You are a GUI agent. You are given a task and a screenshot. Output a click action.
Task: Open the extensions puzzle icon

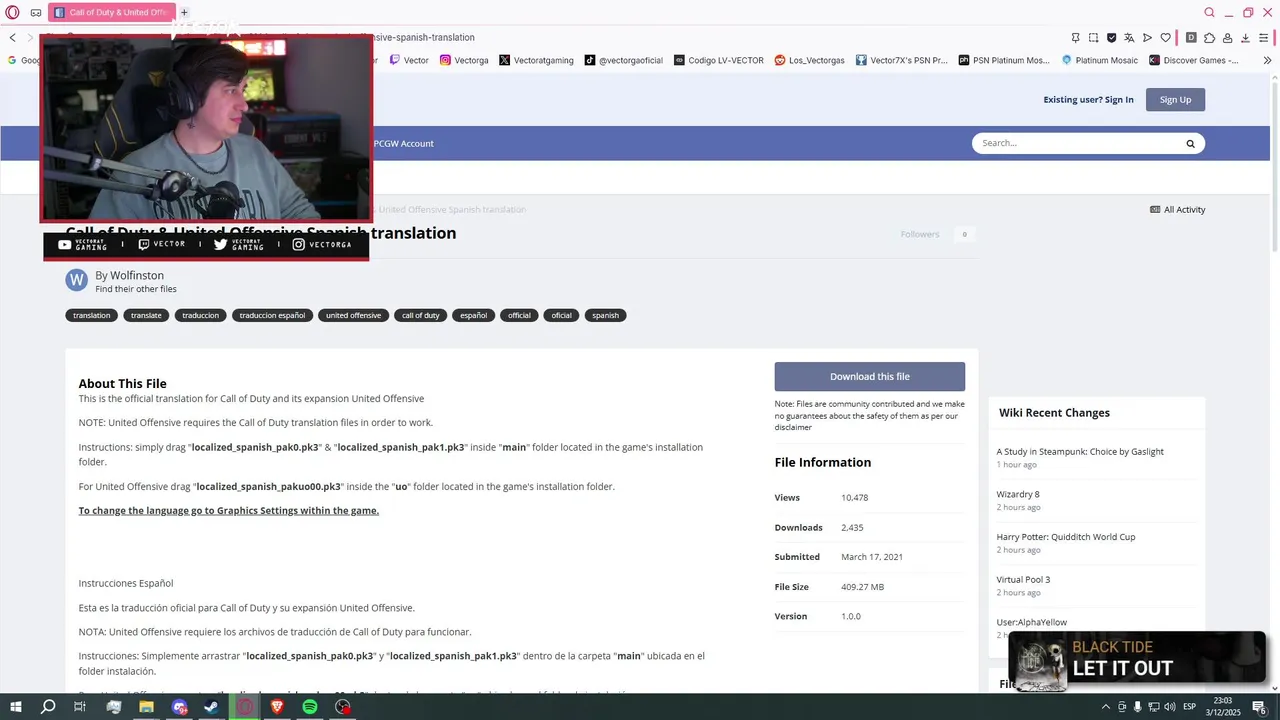1209,38
